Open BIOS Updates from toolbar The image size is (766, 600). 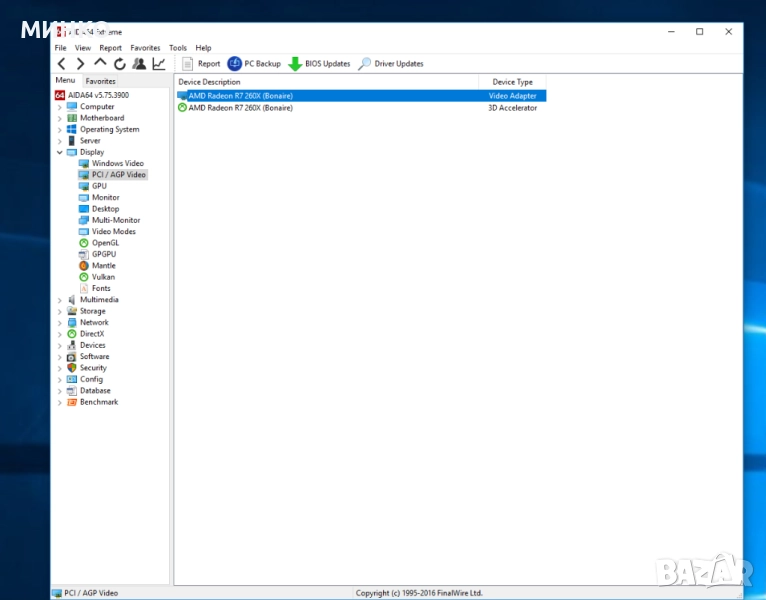click(x=319, y=64)
